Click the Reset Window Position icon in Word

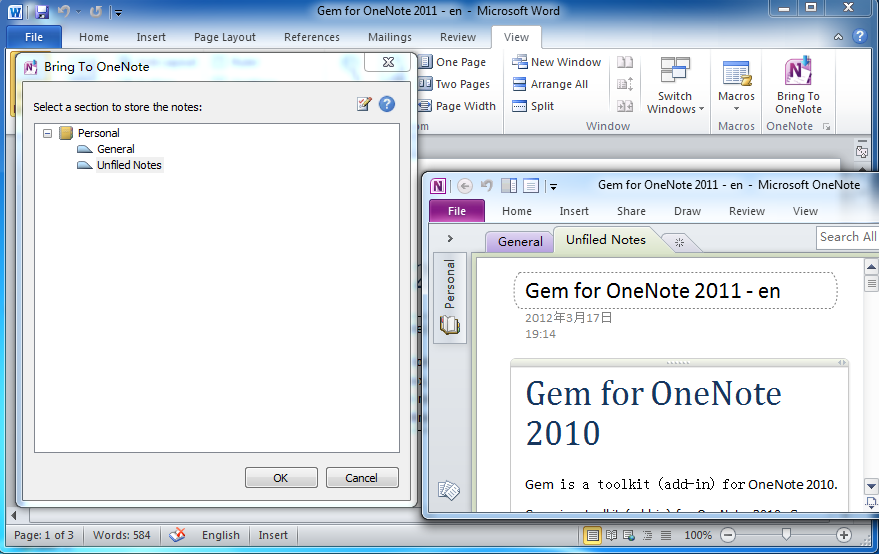pos(625,106)
